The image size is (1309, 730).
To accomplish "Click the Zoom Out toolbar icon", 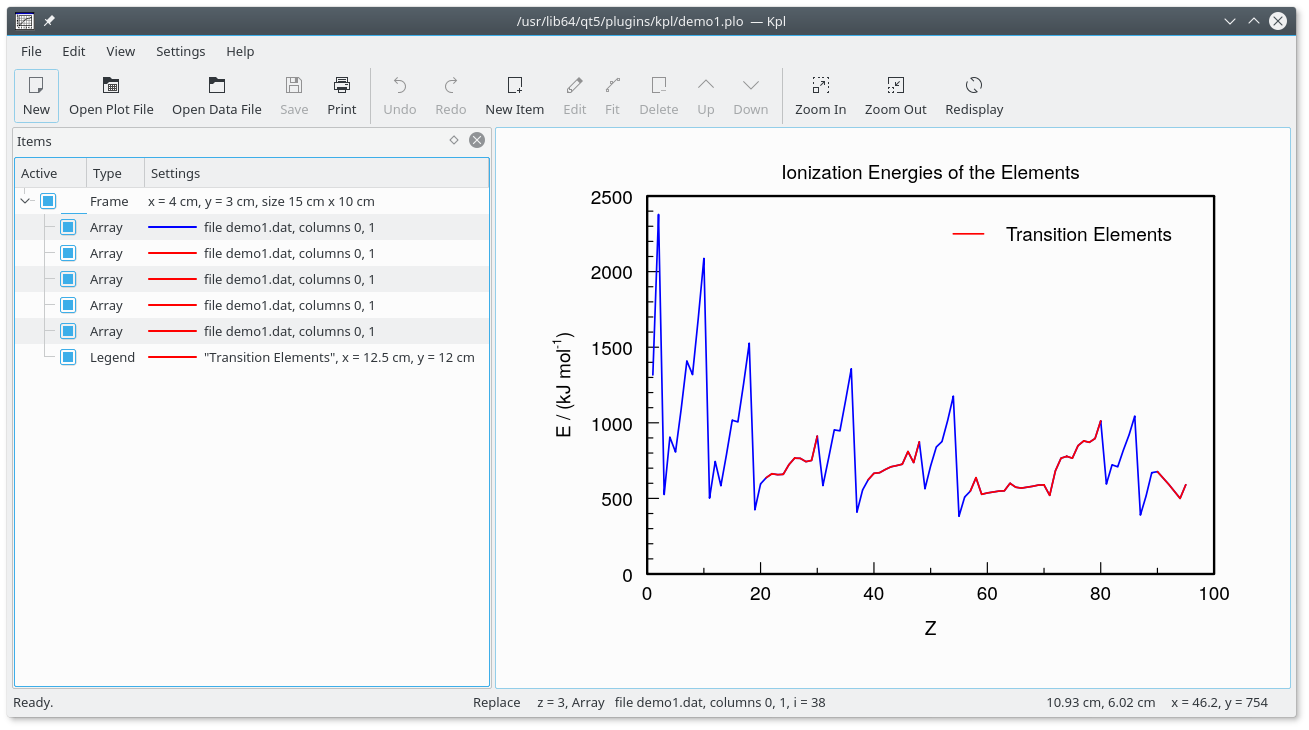I will [x=896, y=96].
